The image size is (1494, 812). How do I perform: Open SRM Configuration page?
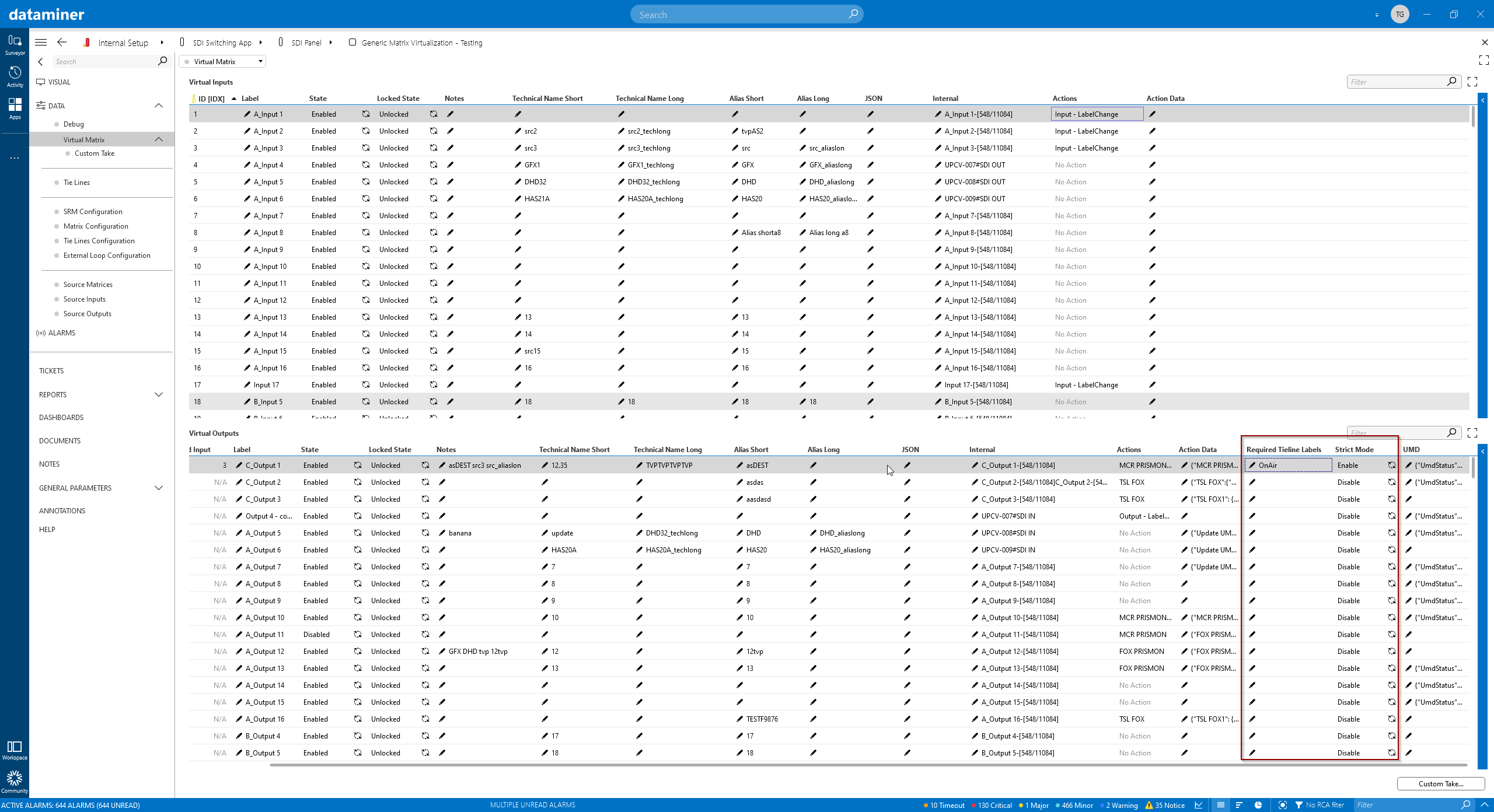(93, 212)
